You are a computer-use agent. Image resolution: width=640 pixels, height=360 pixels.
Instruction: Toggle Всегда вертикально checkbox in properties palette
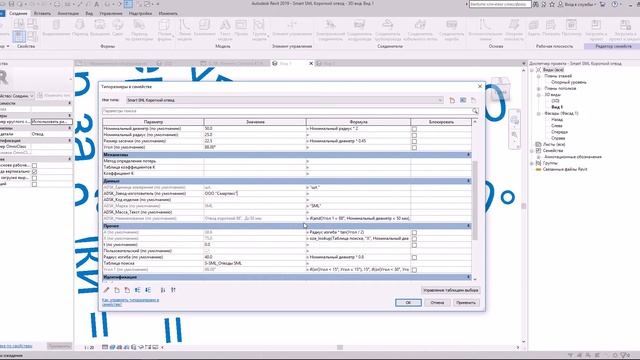(34, 172)
